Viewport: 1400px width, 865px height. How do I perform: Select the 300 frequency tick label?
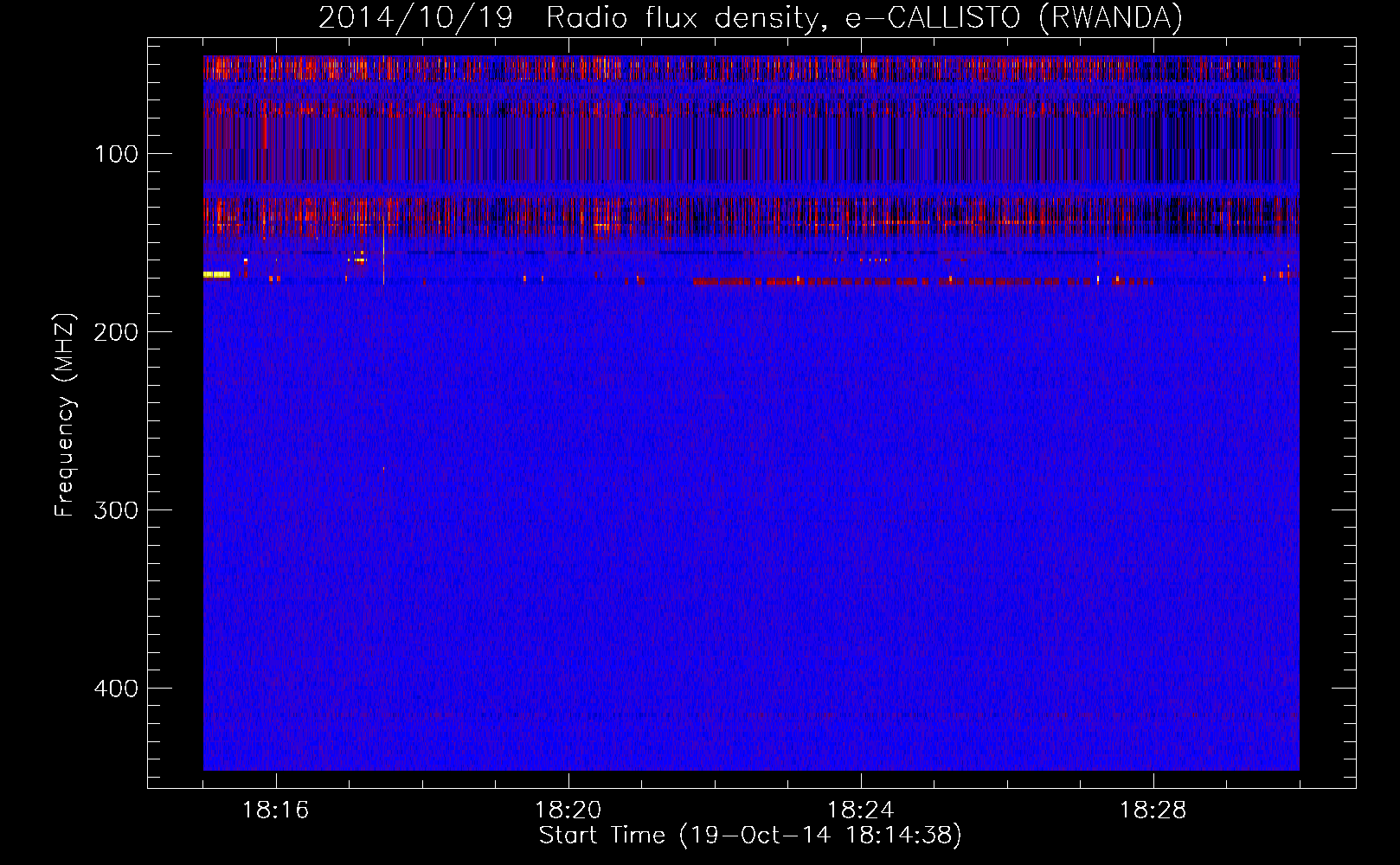pos(116,510)
